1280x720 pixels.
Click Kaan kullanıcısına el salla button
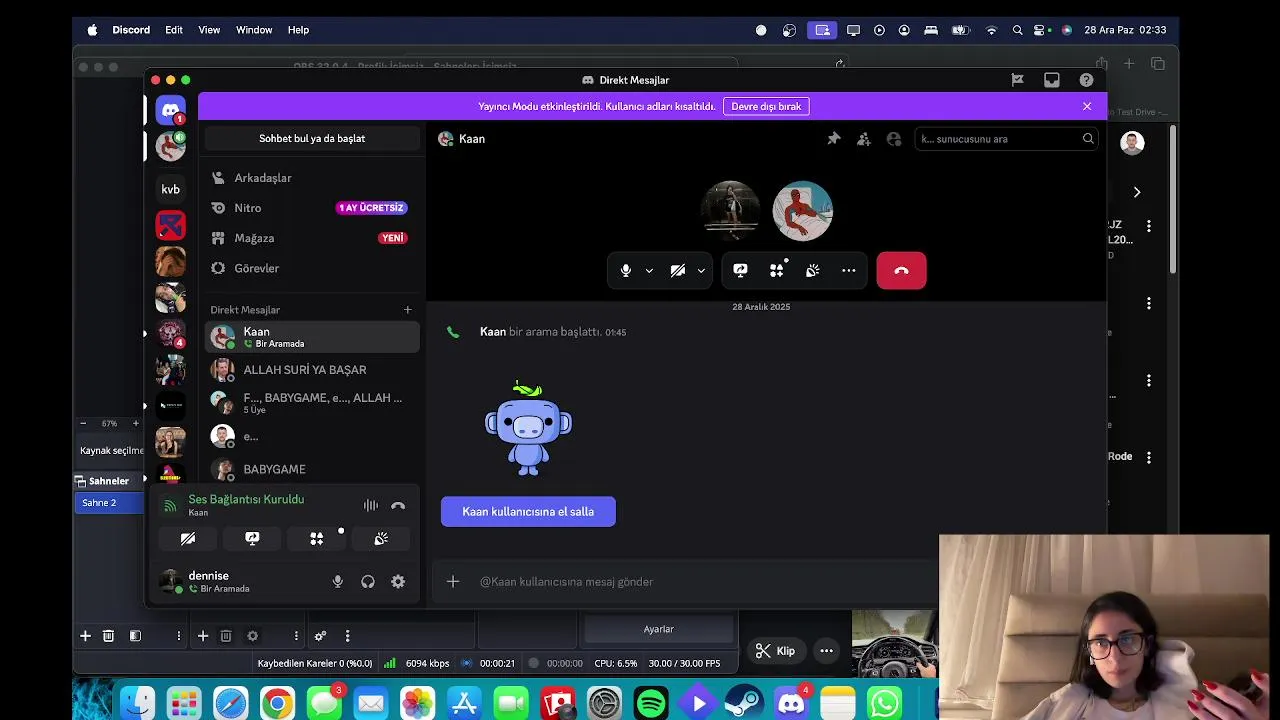click(528, 511)
